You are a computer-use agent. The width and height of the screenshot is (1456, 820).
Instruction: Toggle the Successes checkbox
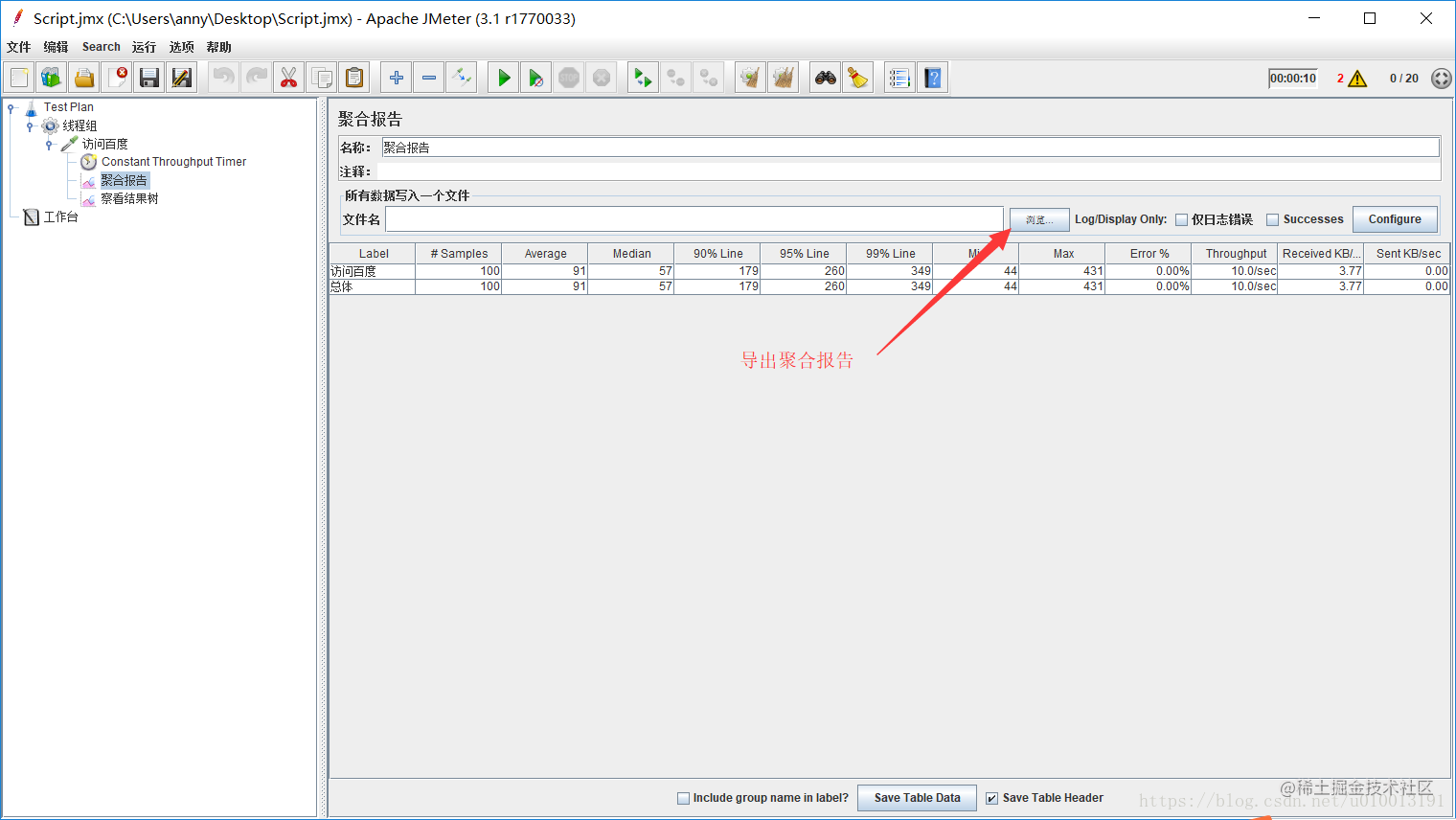1273,219
